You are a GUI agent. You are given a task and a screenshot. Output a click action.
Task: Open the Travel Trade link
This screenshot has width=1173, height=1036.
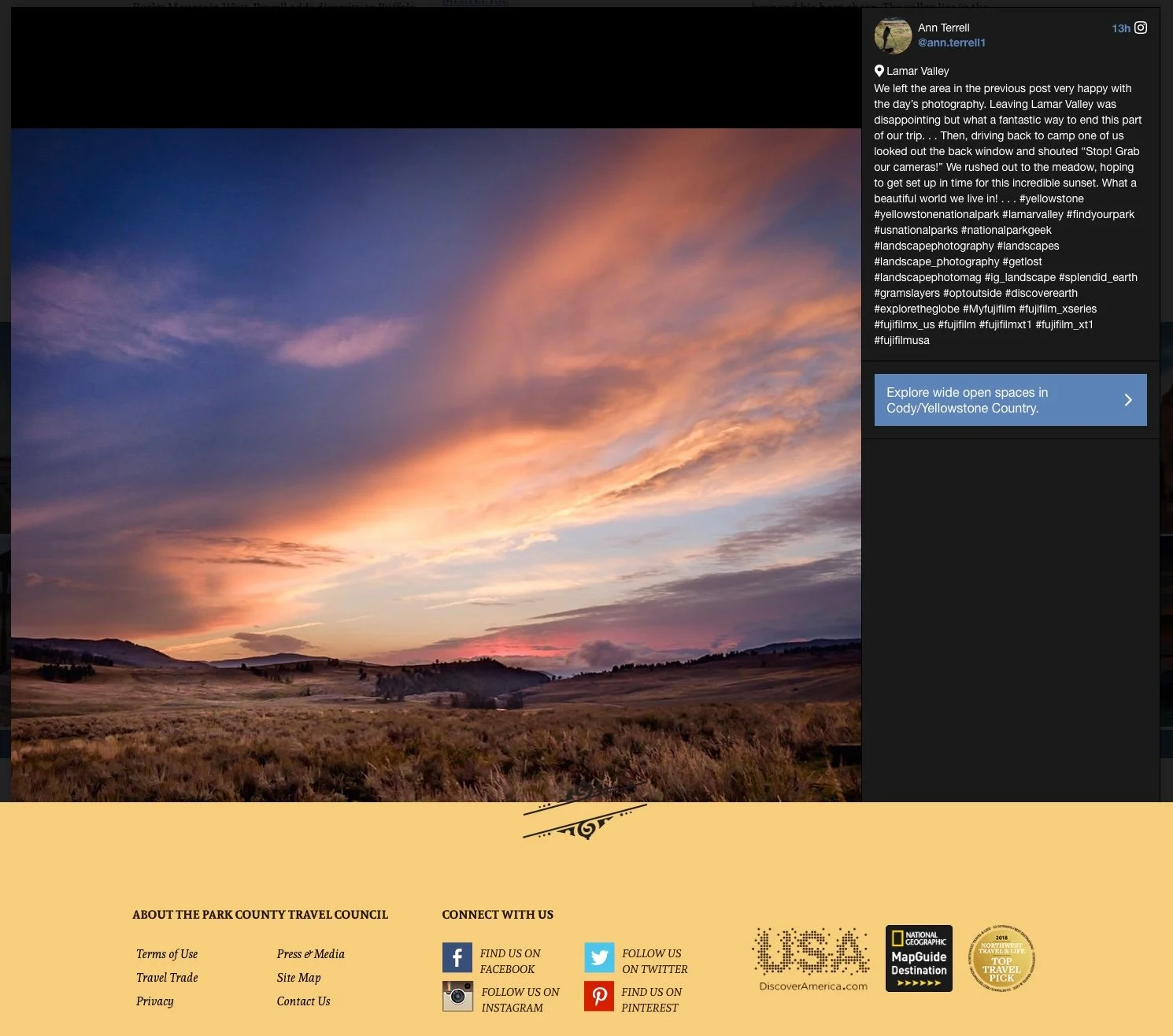tap(167, 978)
